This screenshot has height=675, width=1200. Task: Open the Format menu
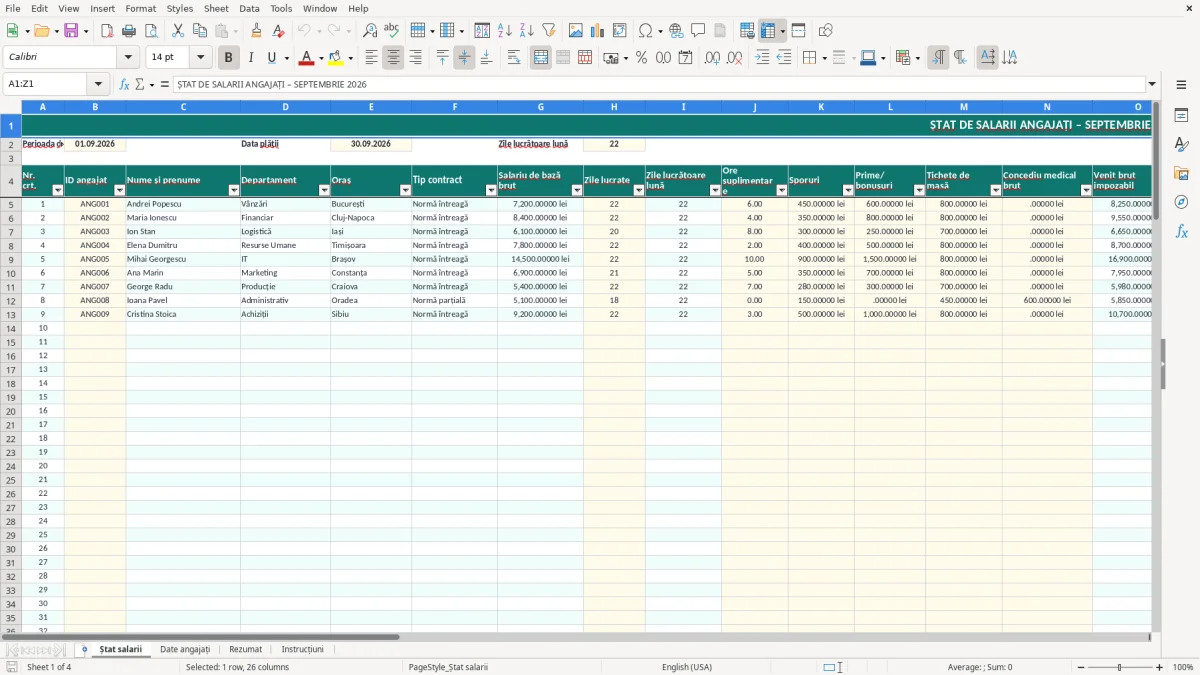point(140,8)
